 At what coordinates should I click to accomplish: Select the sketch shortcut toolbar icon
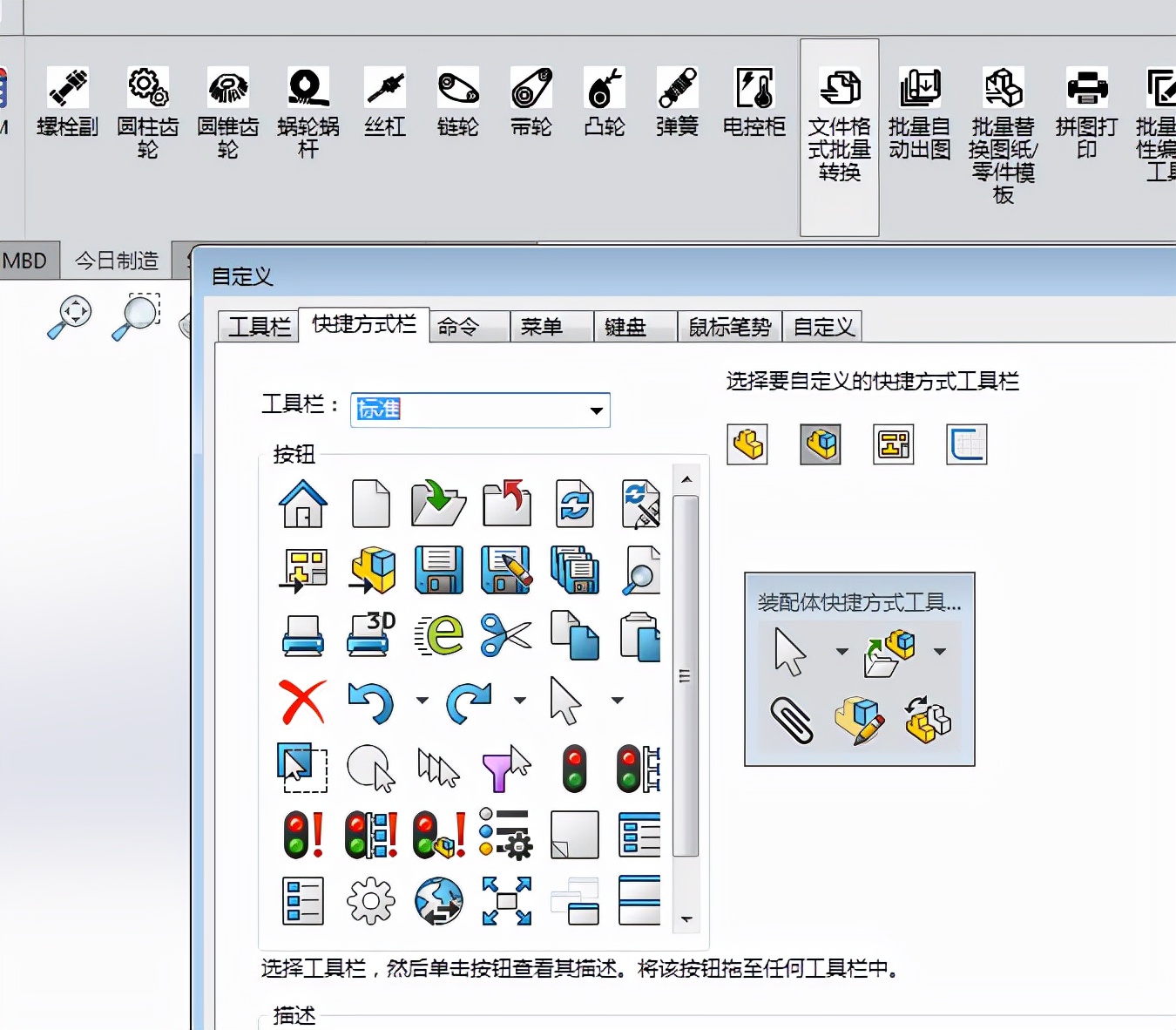click(966, 444)
